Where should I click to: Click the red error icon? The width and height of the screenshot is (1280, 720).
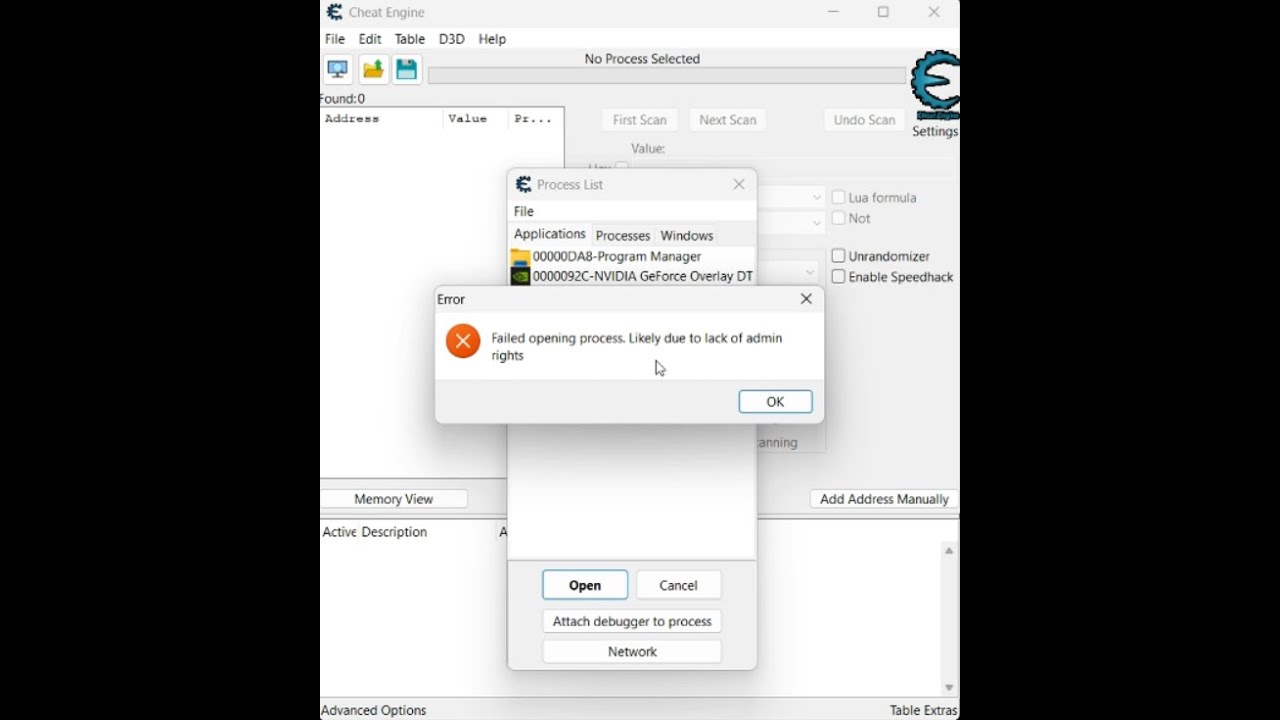click(x=462, y=341)
